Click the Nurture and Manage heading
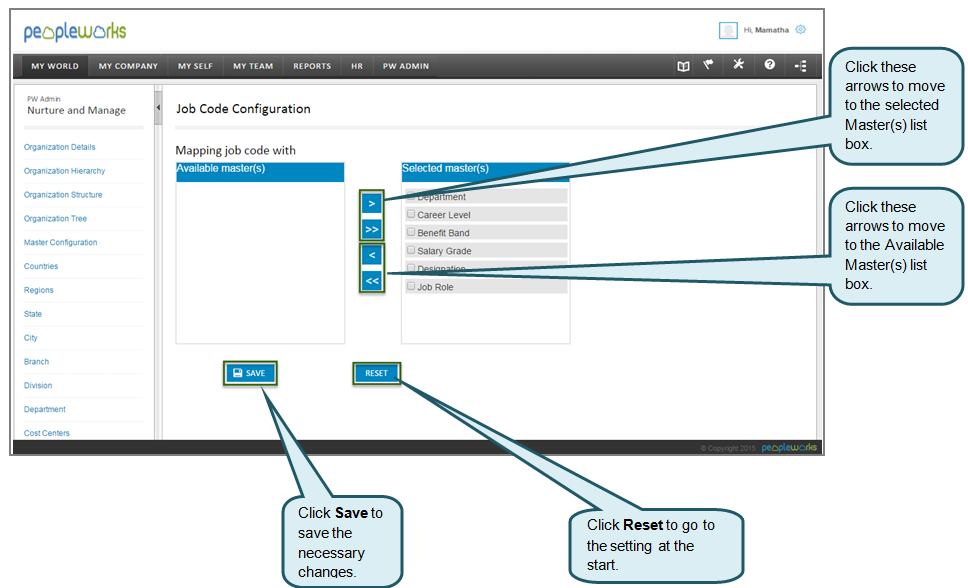 pyautogui.click(x=77, y=111)
